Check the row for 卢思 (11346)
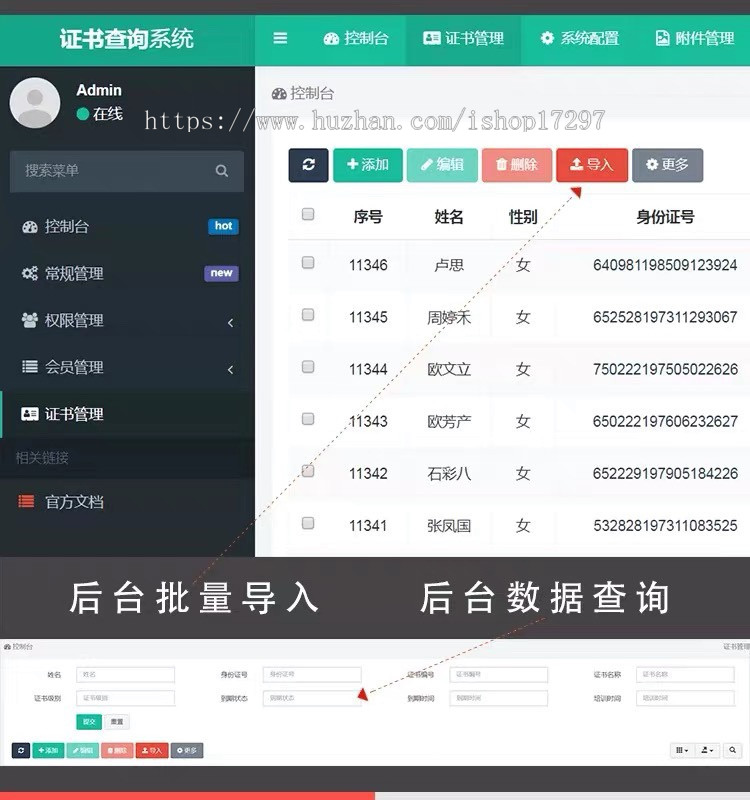 pos(308,263)
